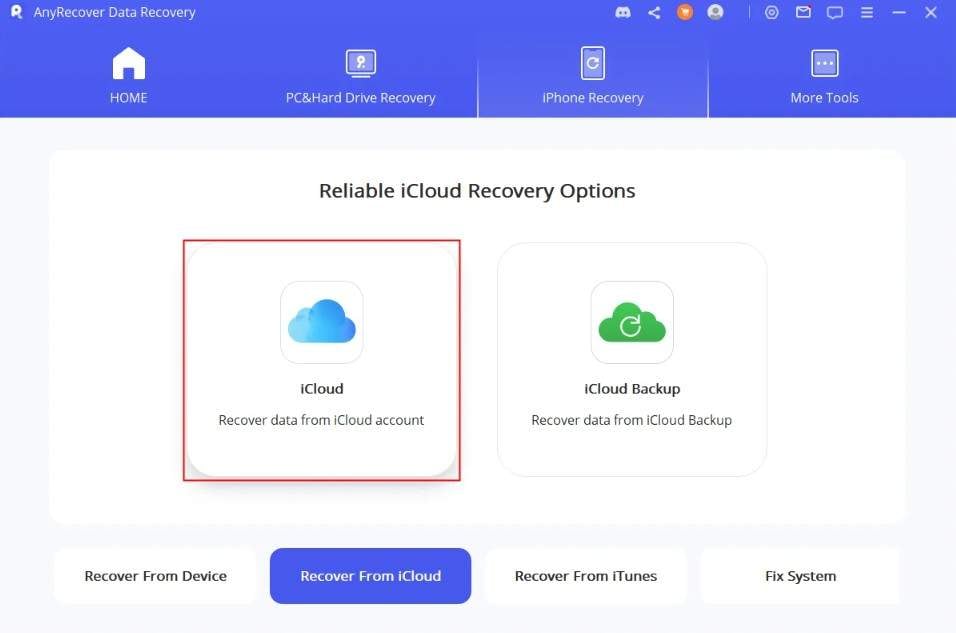
Task: Click AnyRecover Data Recovery title text
Action: point(115,12)
